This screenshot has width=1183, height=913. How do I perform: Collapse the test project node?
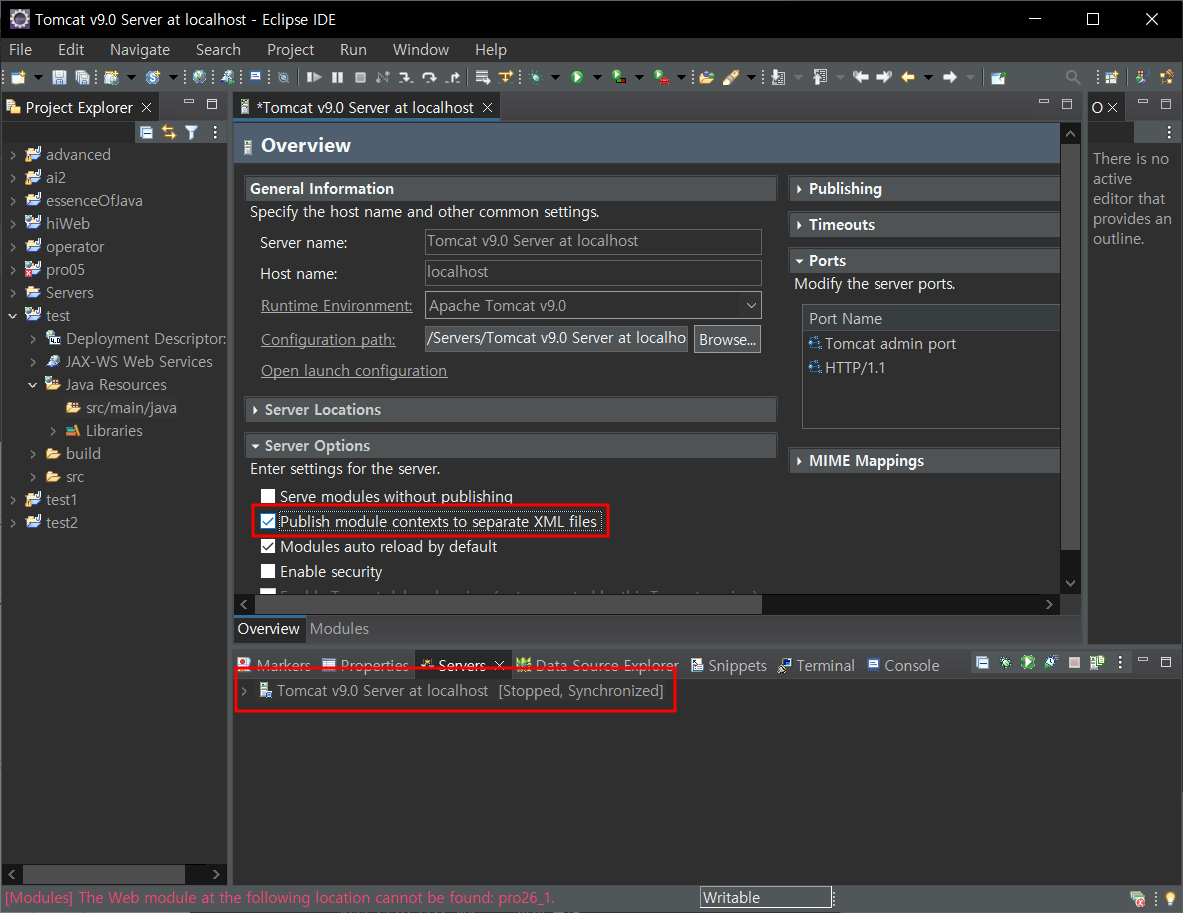coord(13,316)
